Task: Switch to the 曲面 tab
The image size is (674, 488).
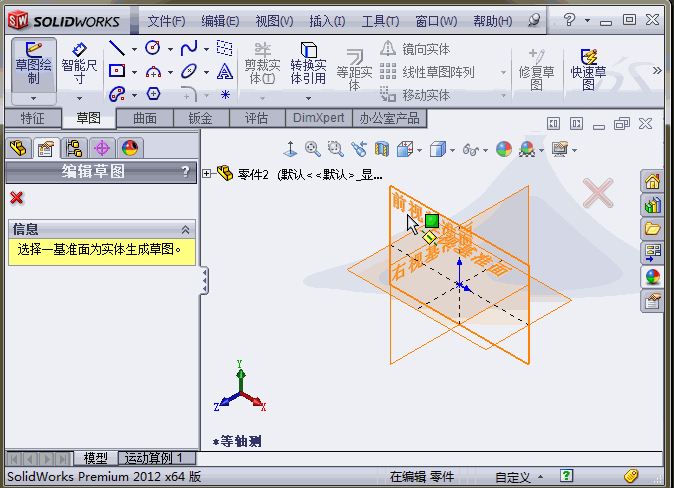Action: tap(145, 118)
